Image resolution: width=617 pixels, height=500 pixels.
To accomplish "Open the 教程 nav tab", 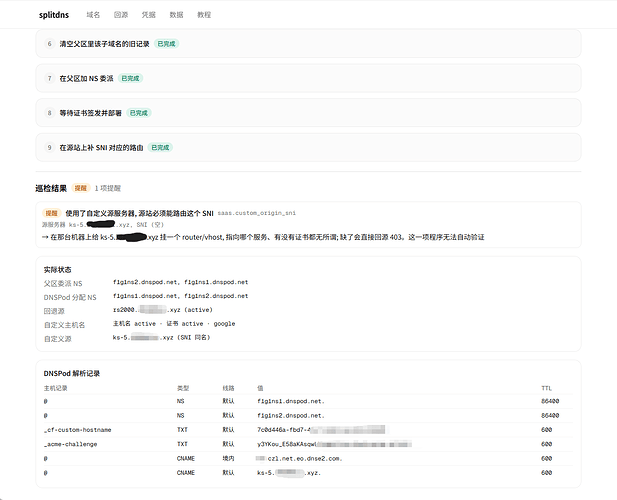I will (204, 15).
